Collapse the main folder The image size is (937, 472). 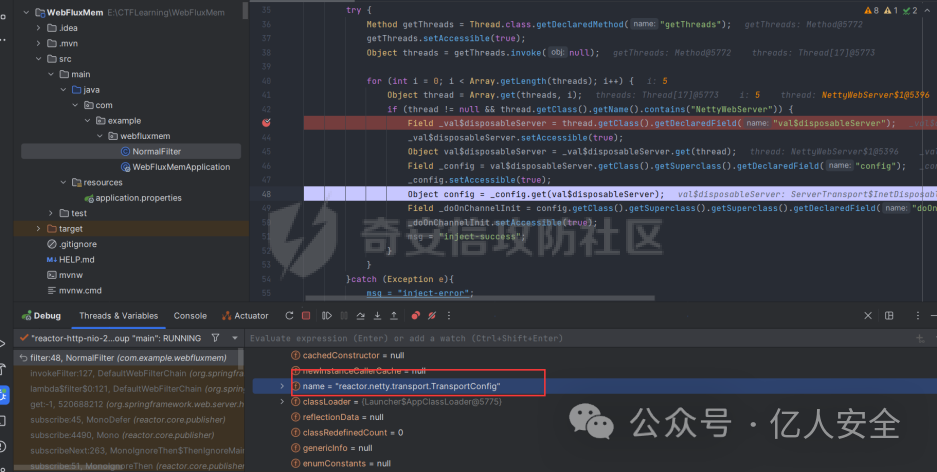click(x=51, y=74)
